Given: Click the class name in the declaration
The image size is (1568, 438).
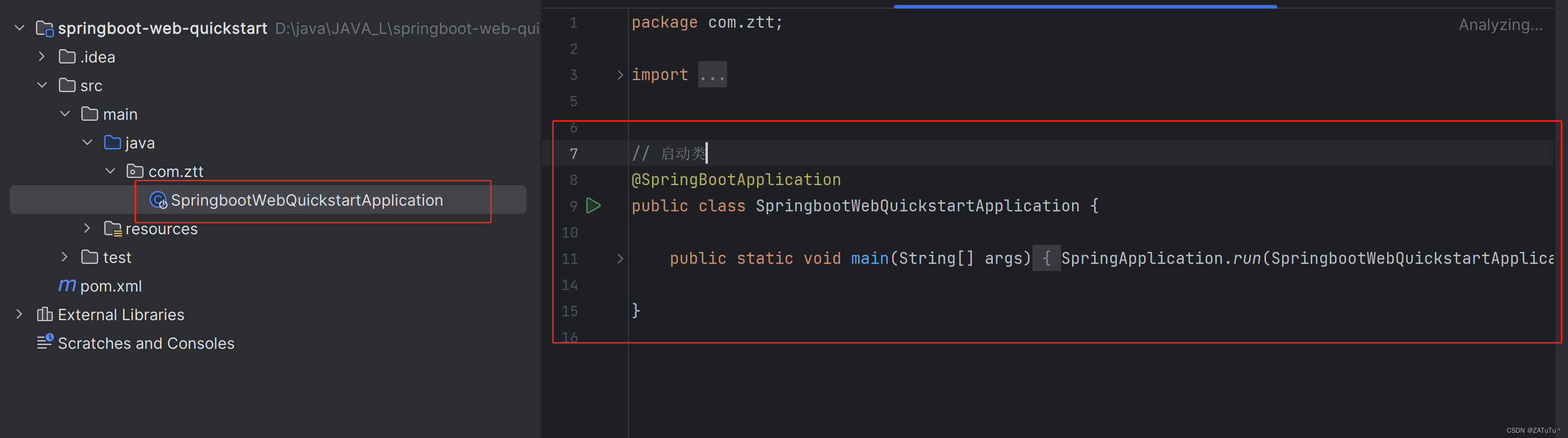Looking at the screenshot, I should [x=918, y=206].
